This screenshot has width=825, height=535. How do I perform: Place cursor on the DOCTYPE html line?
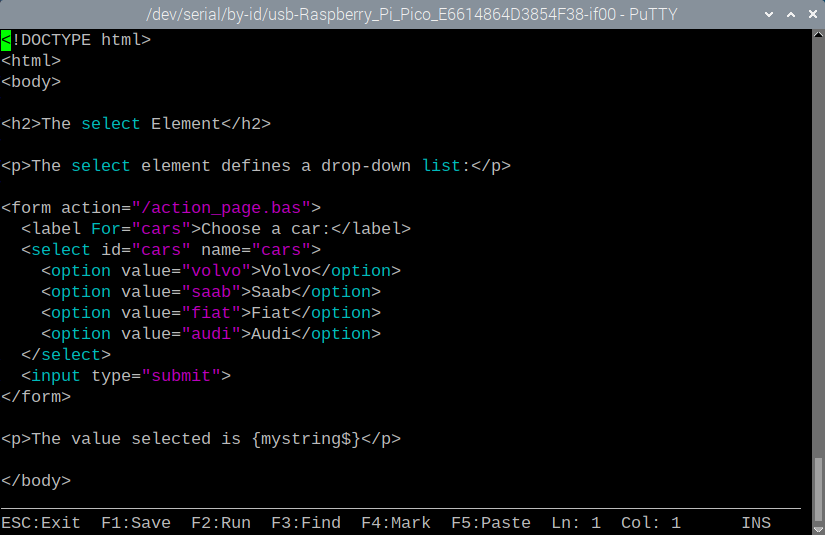point(81,40)
